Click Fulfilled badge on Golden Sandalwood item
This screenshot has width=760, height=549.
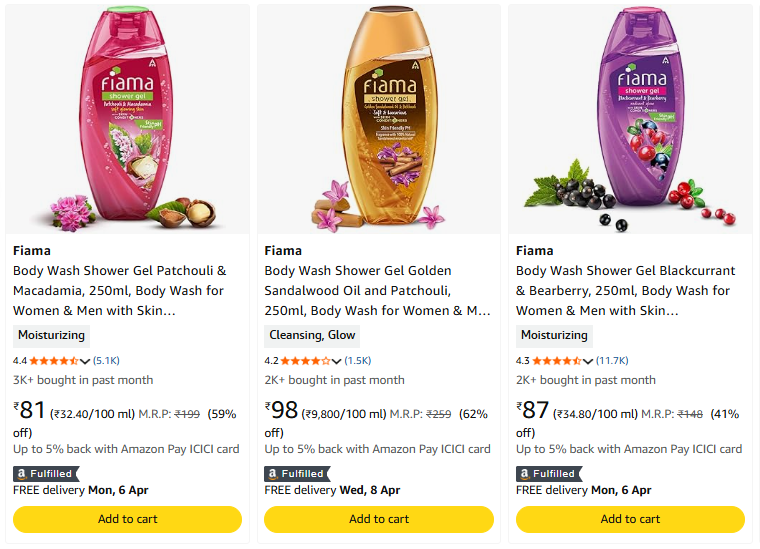297,473
